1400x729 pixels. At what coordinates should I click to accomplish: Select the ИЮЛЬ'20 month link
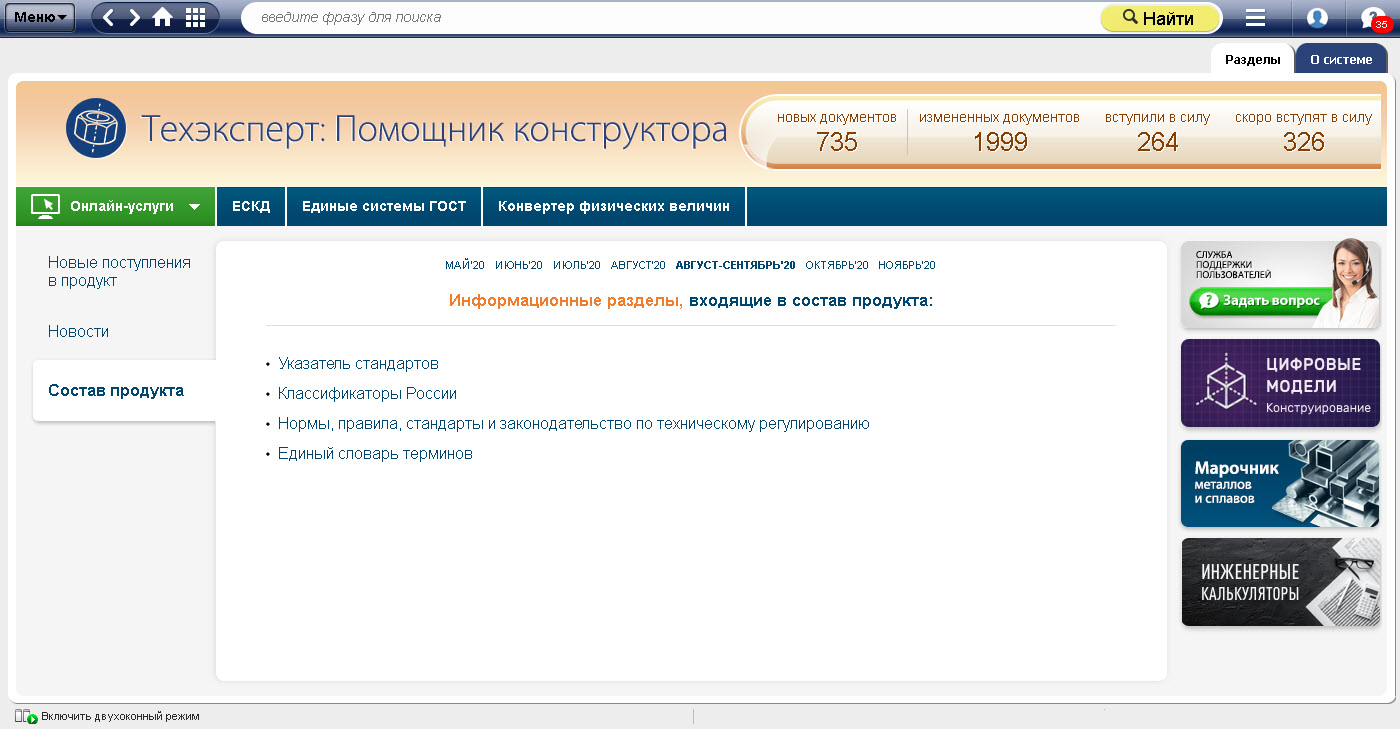(x=577, y=265)
